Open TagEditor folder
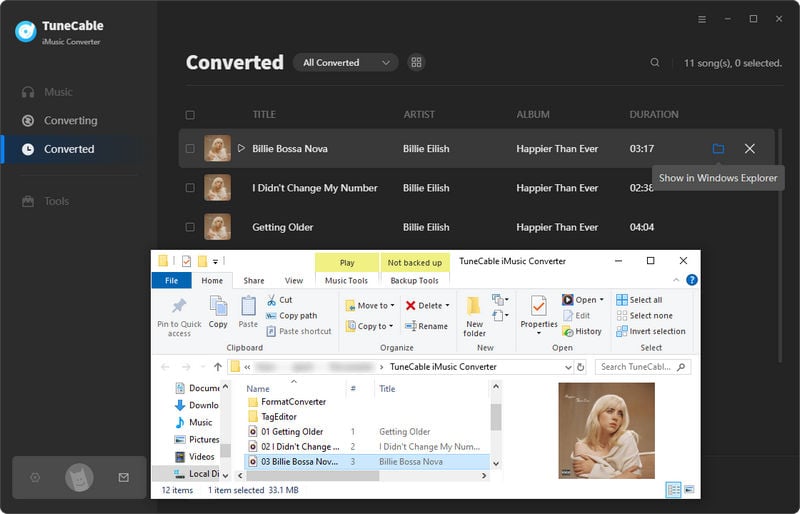The height and width of the screenshot is (514, 800). pyautogui.click(x=272, y=417)
